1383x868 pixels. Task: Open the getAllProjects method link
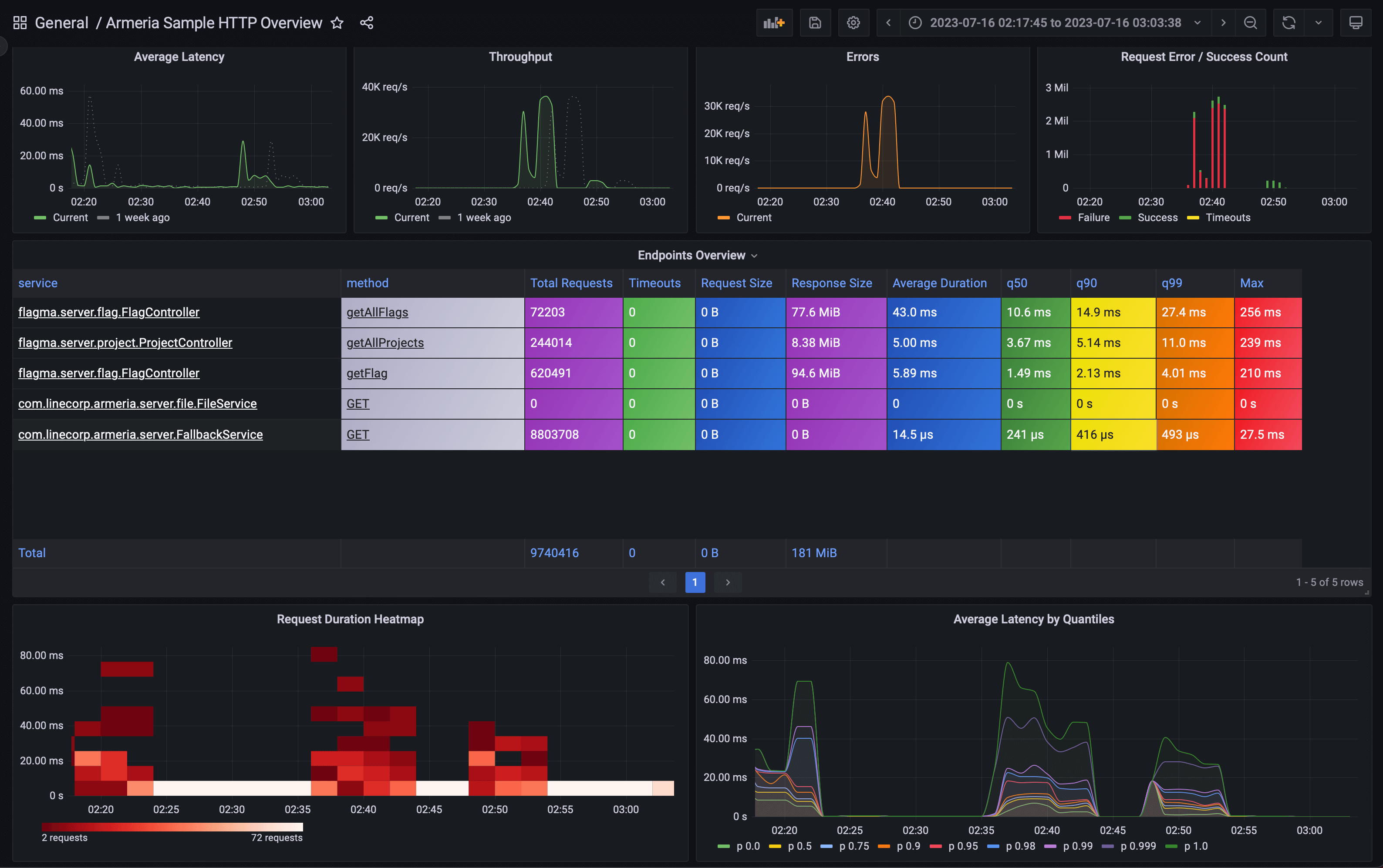point(385,343)
